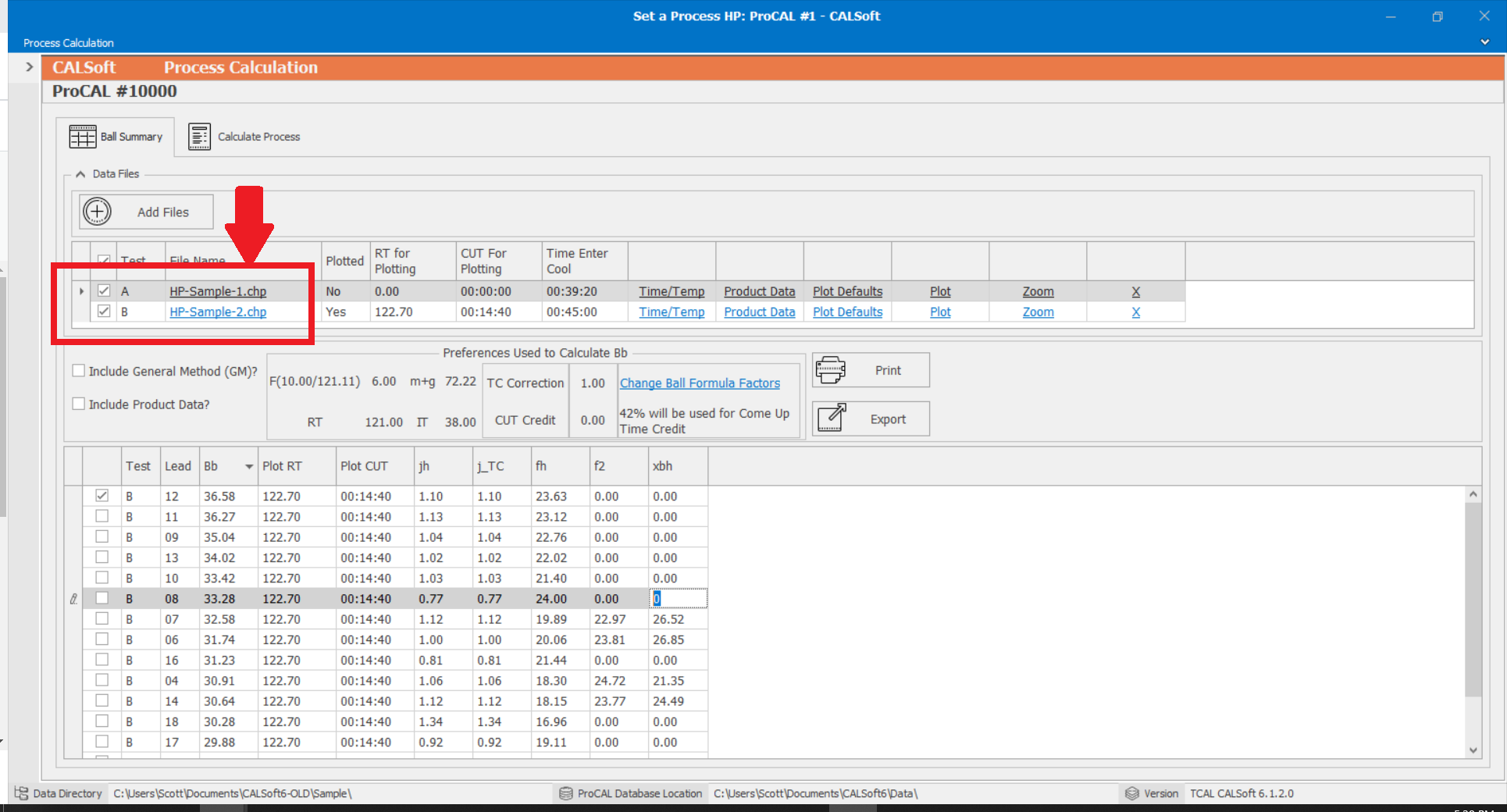Open Plot Defaults for test A row
The width and height of the screenshot is (1507, 812).
pos(847,291)
